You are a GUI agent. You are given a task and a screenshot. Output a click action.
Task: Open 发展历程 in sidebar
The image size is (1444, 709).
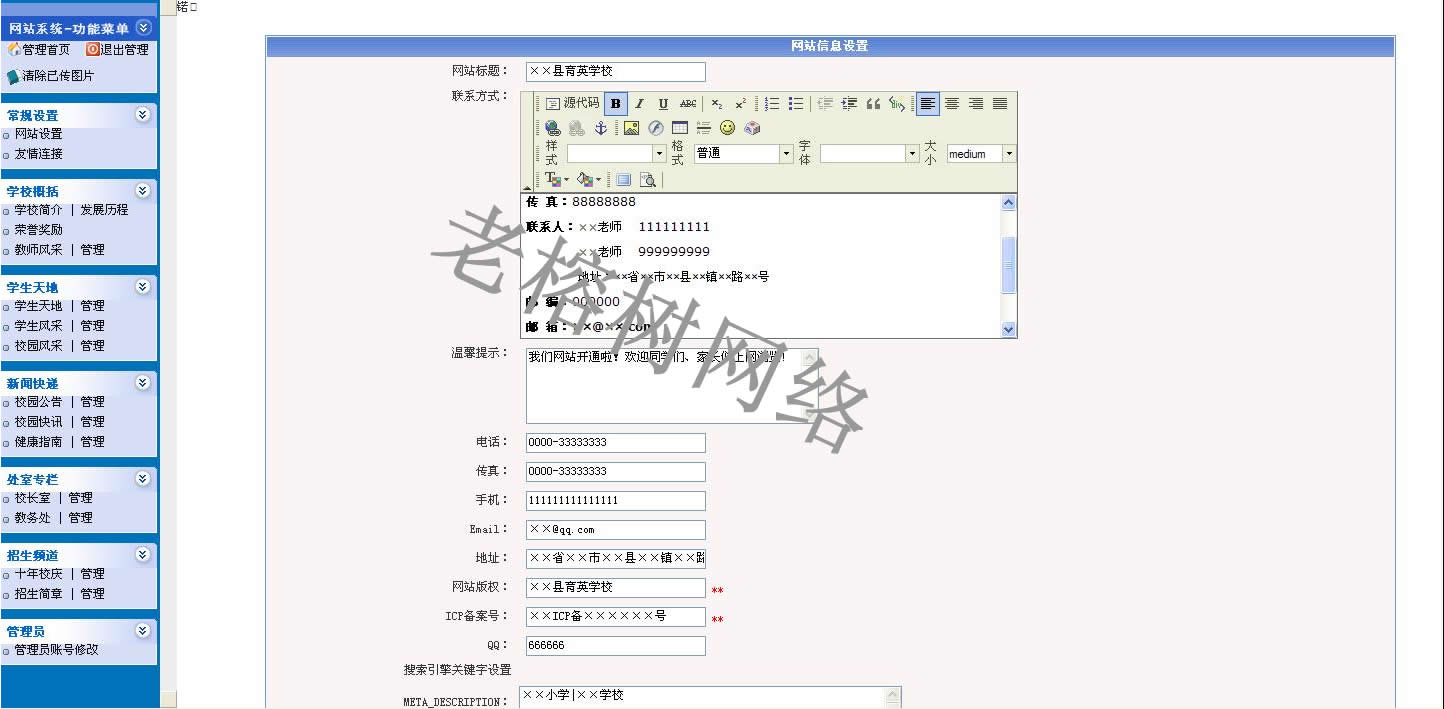pos(105,210)
